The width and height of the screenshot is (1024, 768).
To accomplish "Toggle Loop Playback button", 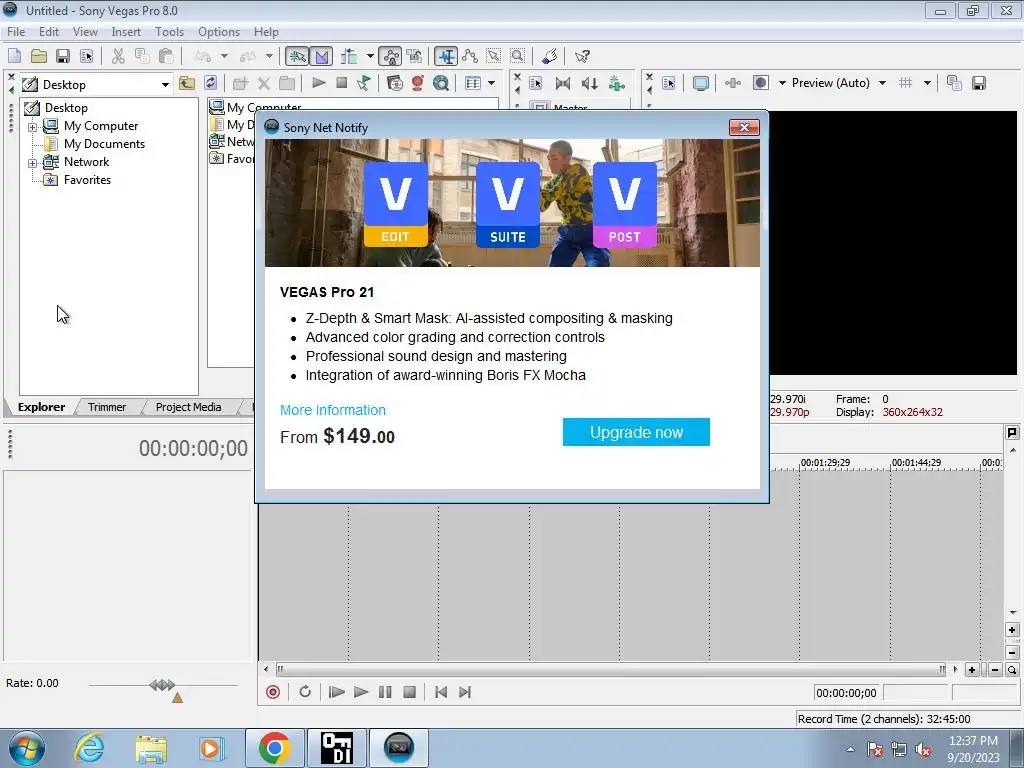I will click(305, 692).
